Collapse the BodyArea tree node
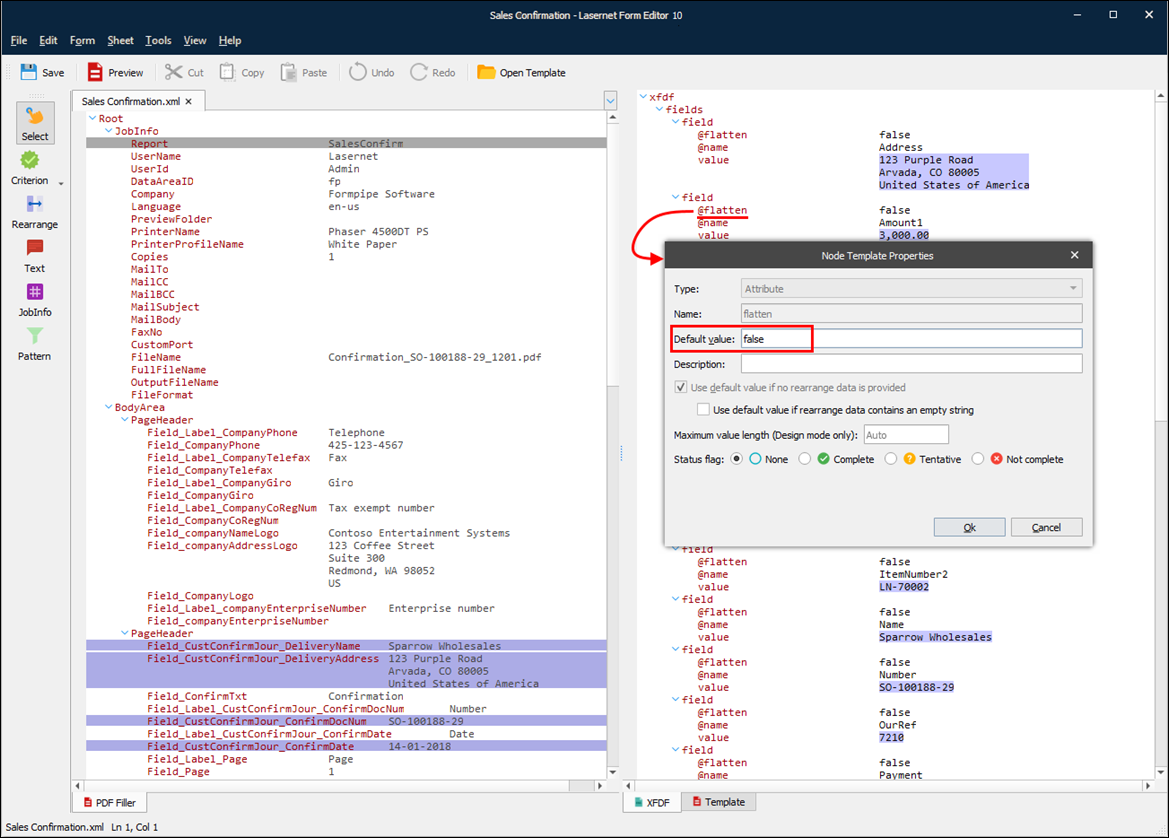 (x=108, y=408)
